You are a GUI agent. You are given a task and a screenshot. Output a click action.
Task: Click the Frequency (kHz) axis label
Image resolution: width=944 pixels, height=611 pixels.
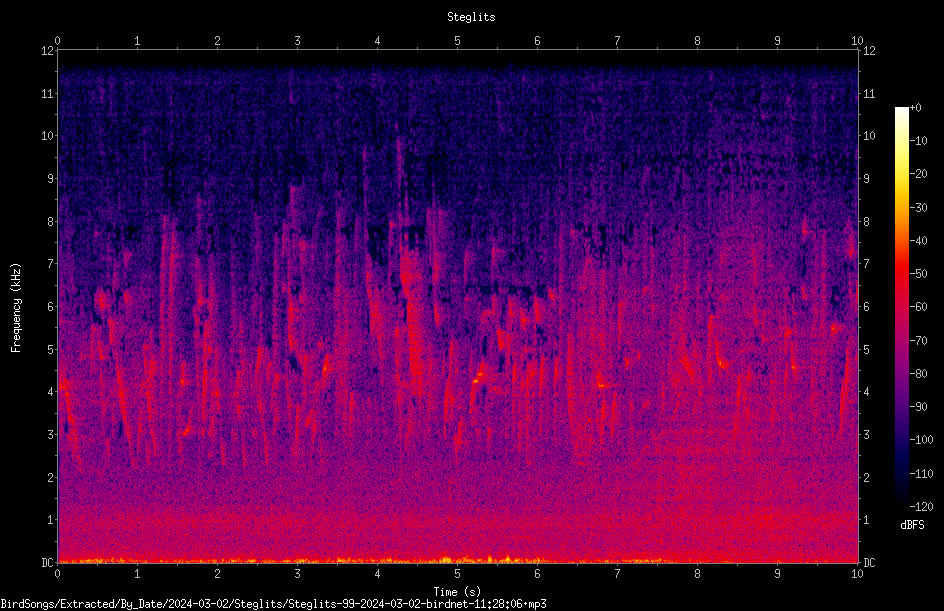point(16,308)
